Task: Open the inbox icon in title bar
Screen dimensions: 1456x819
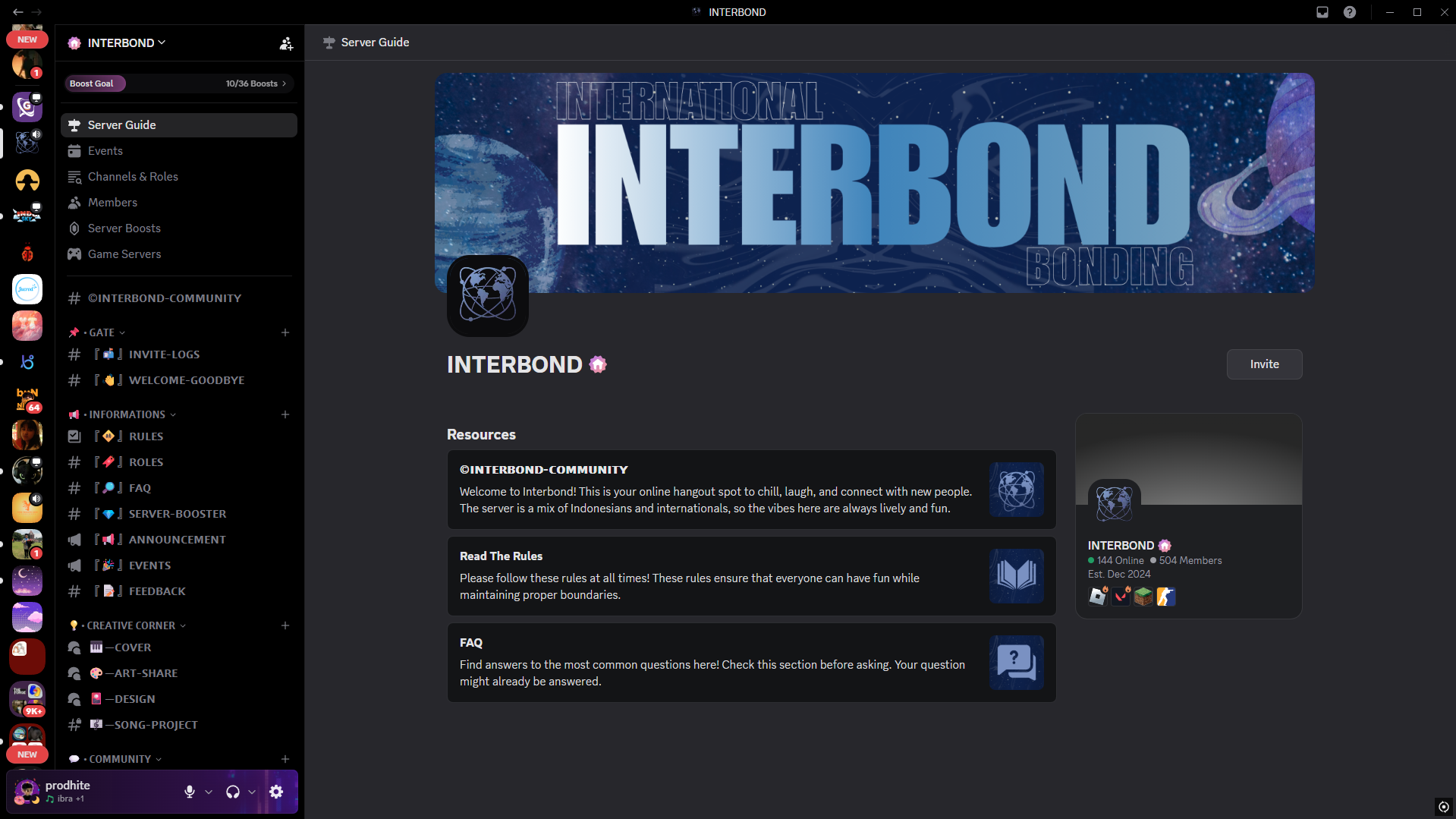Action: point(1322,12)
